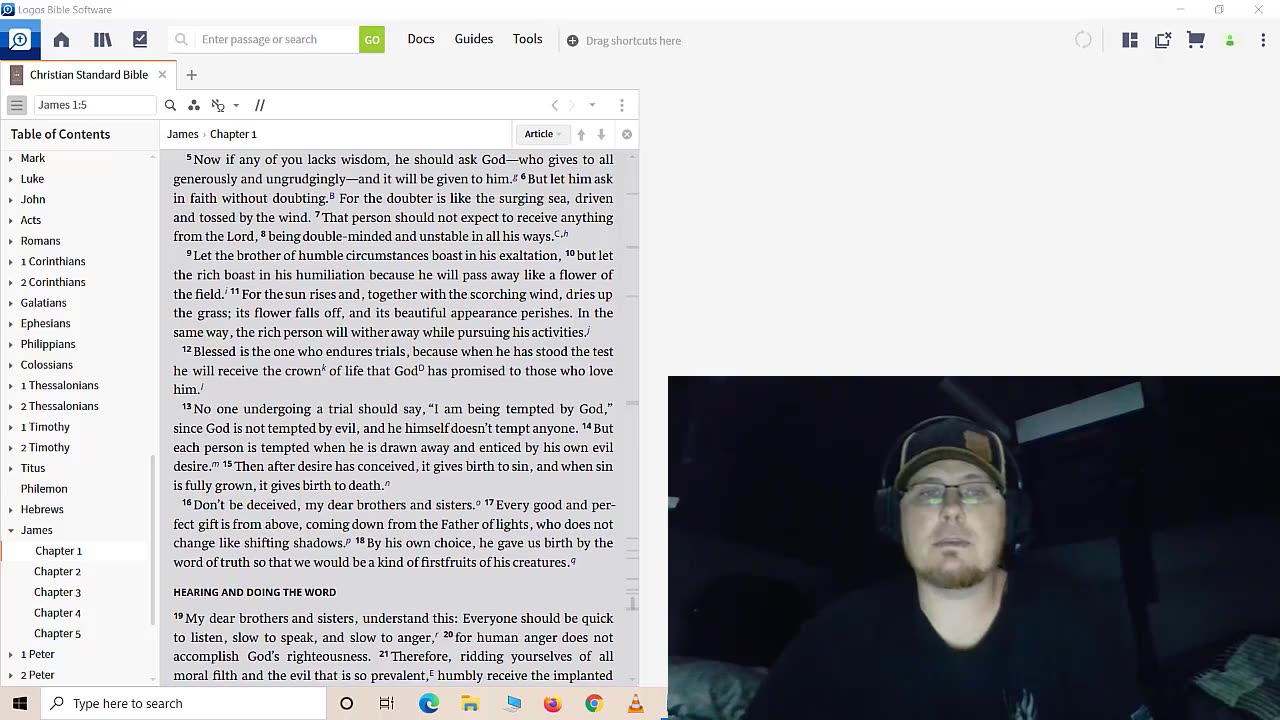The height and width of the screenshot is (720, 1280).
Task: Open the Guides menu
Action: click(474, 39)
